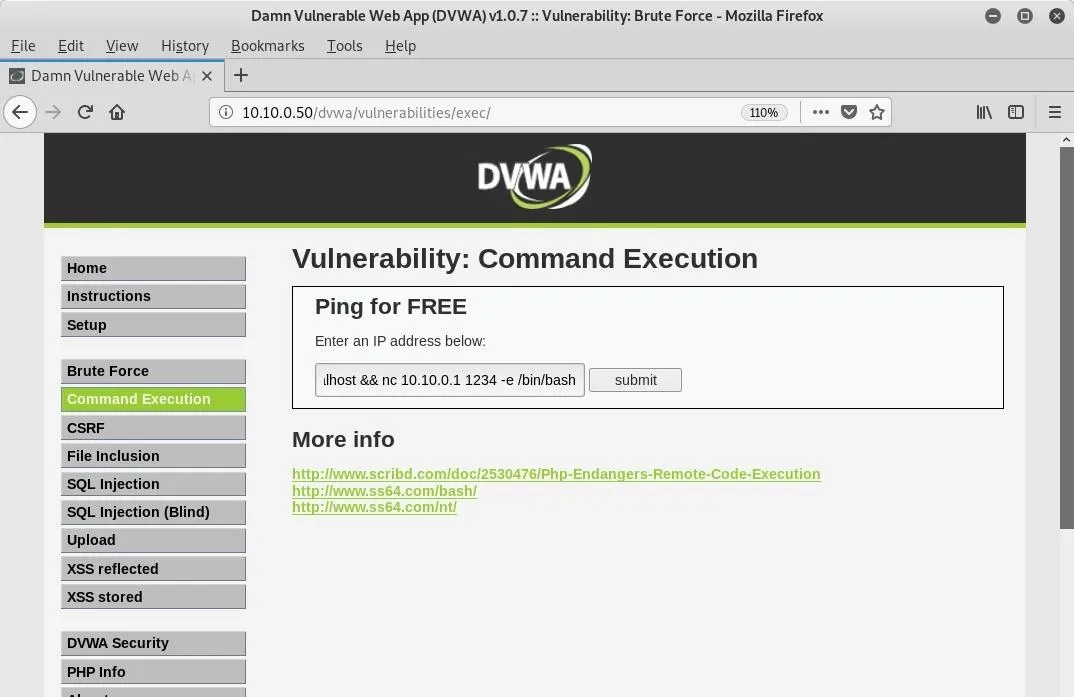Open the Edit menu

71,46
